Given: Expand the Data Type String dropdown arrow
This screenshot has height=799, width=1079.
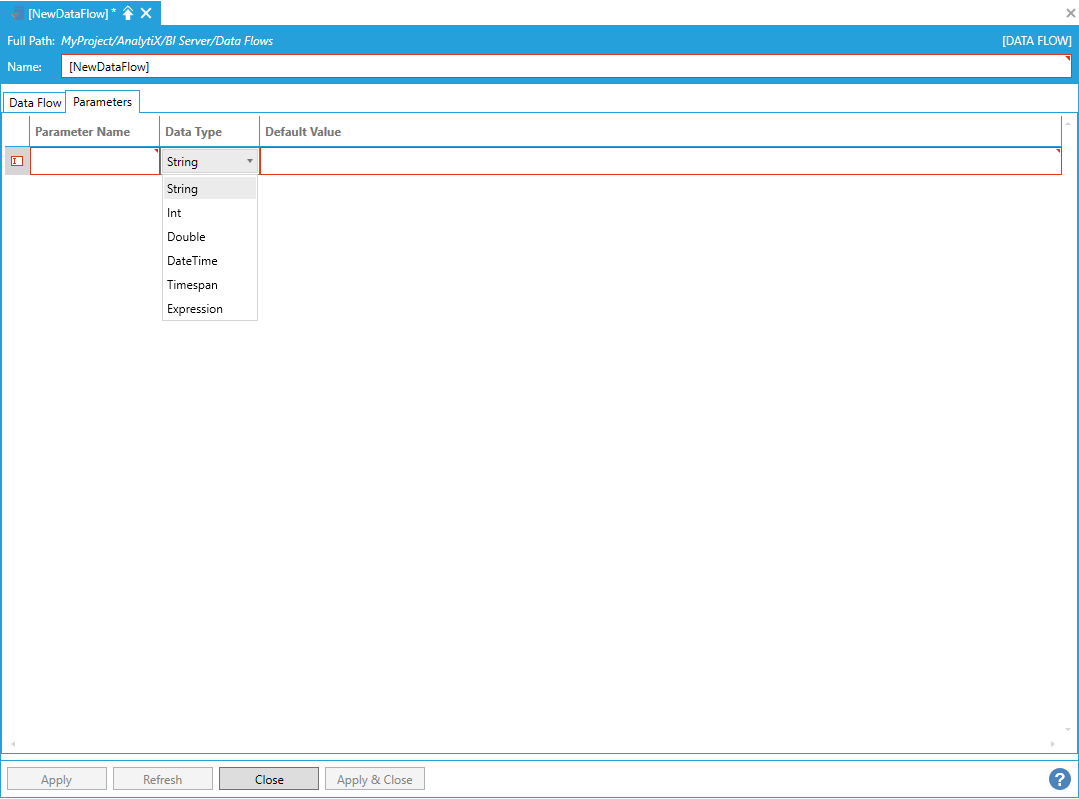Looking at the screenshot, I should [249, 161].
